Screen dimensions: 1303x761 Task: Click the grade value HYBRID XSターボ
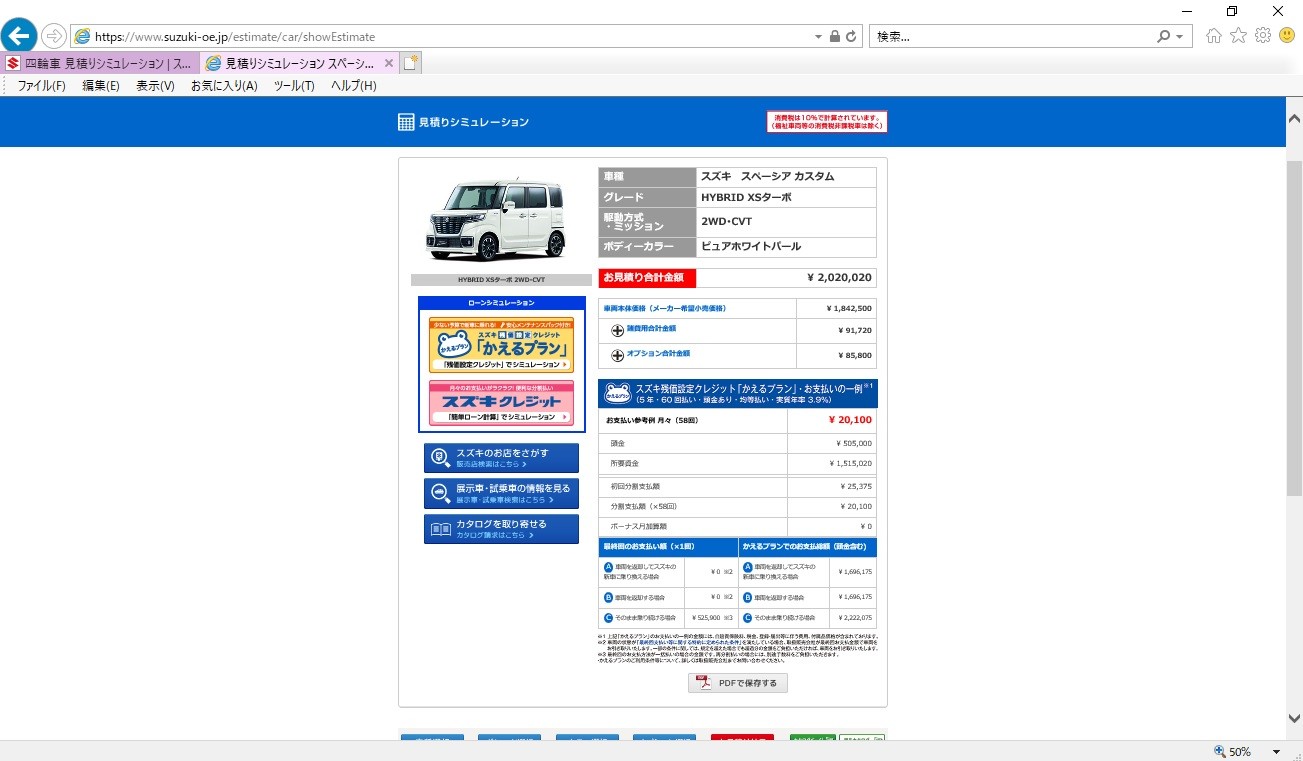point(746,197)
